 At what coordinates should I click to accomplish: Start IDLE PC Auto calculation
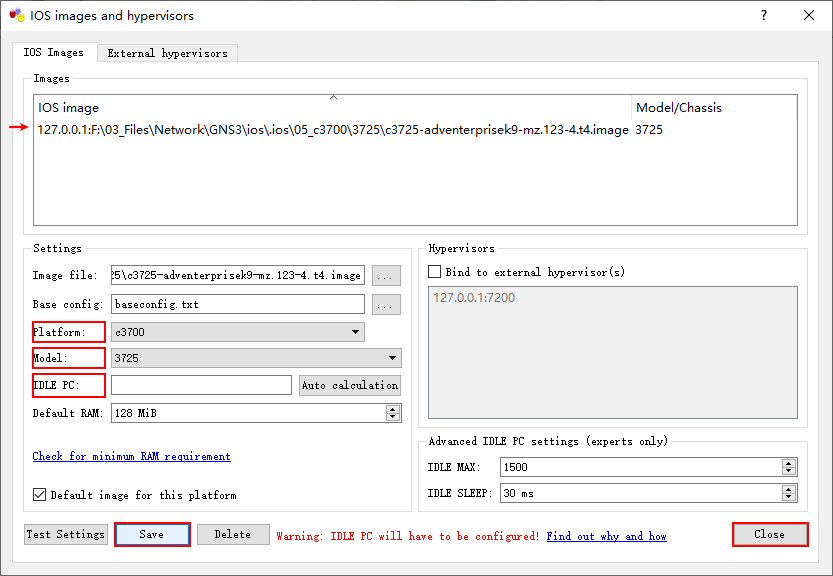pos(350,385)
